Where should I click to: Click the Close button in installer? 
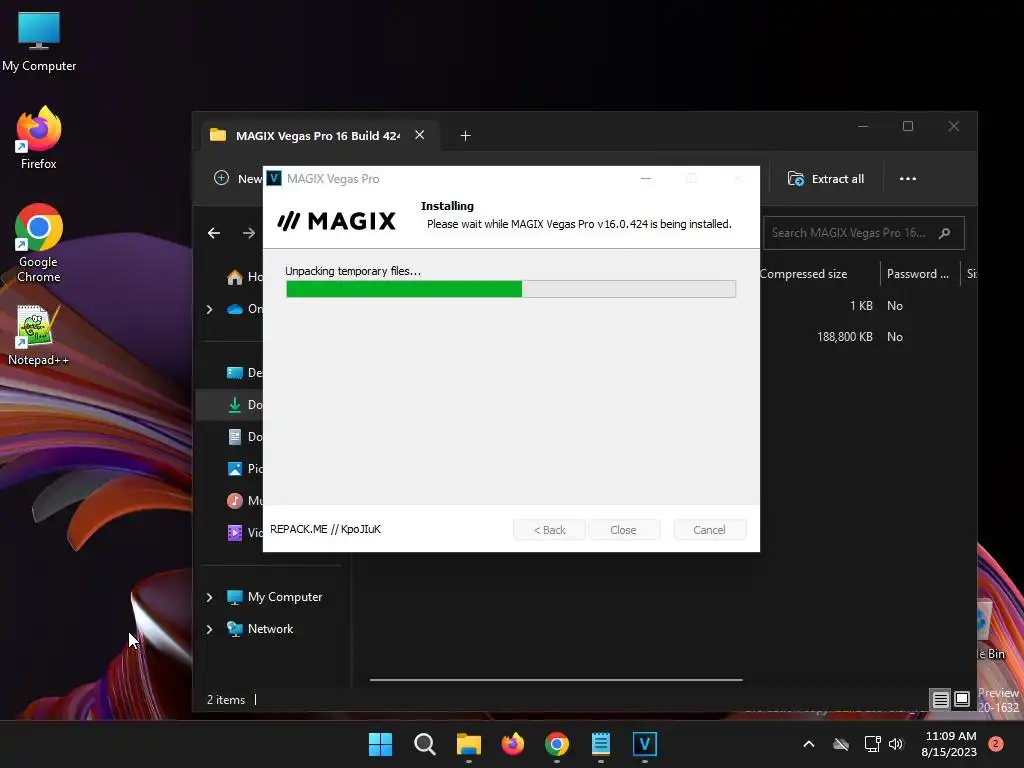point(624,530)
